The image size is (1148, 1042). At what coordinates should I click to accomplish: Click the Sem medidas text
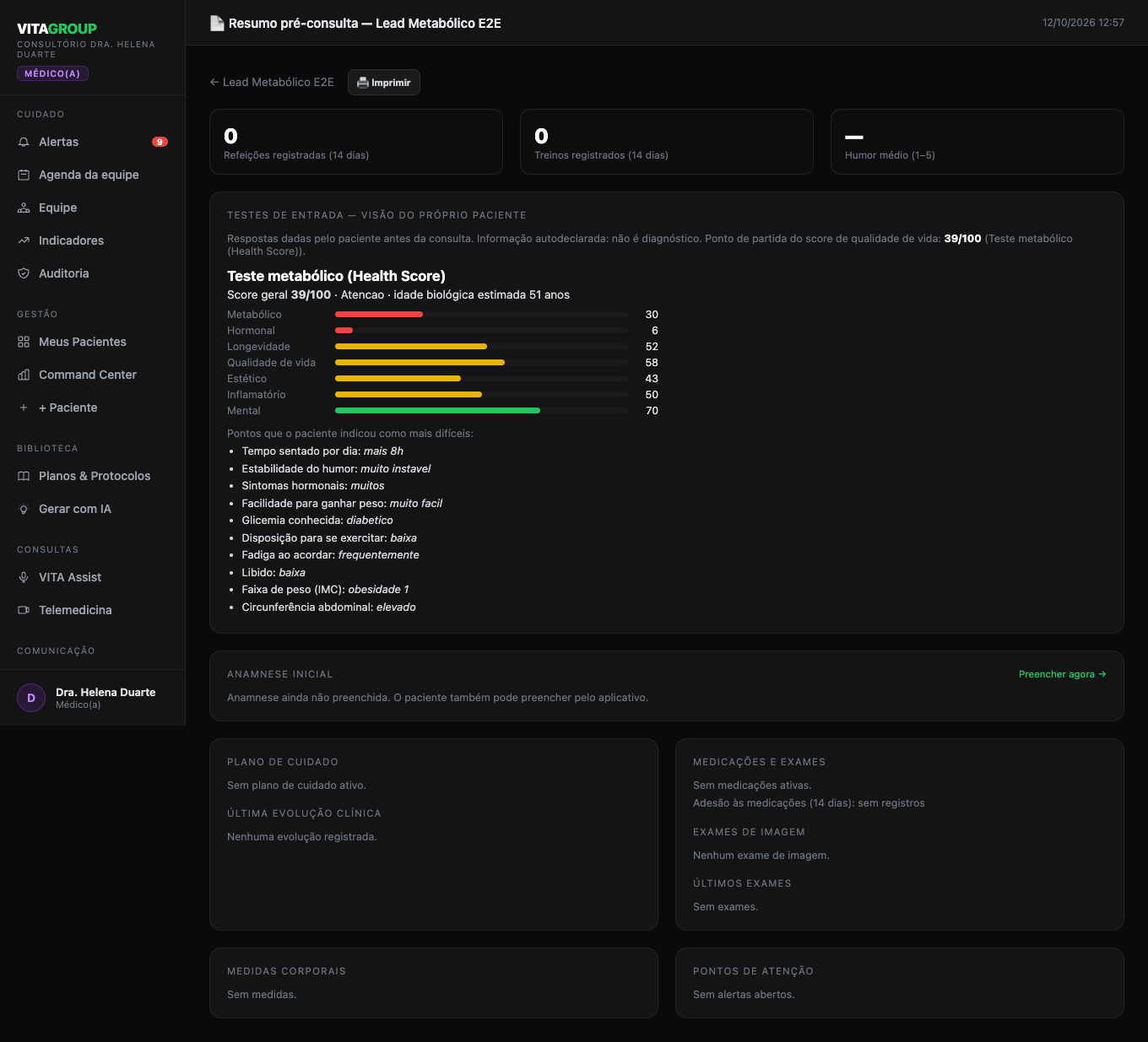(x=262, y=995)
